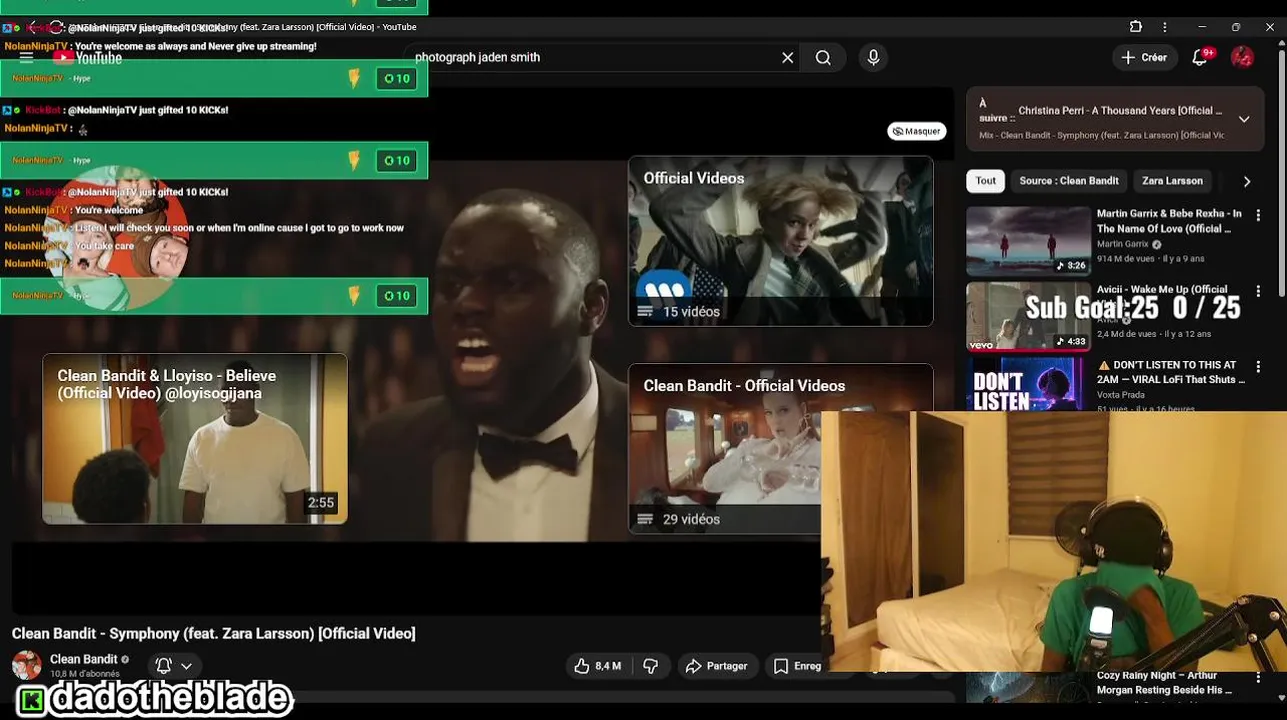Open options for Avicii Wake Me Up
This screenshot has width=1287, height=720.
click(1257, 291)
